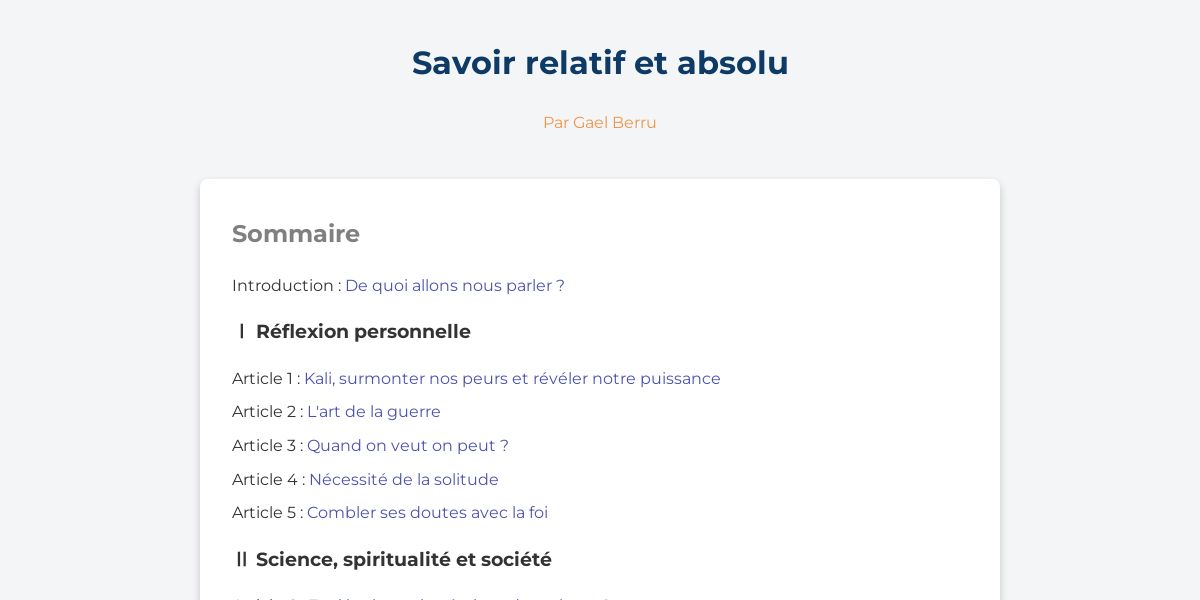Open the 'De quoi allons nous parler ?' link
The width and height of the screenshot is (1200, 600).
point(455,286)
